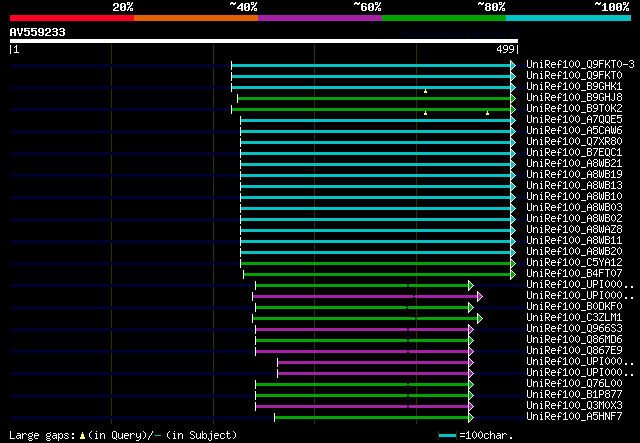Choose the UniRef100_A8WB03 label

tap(574, 208)
